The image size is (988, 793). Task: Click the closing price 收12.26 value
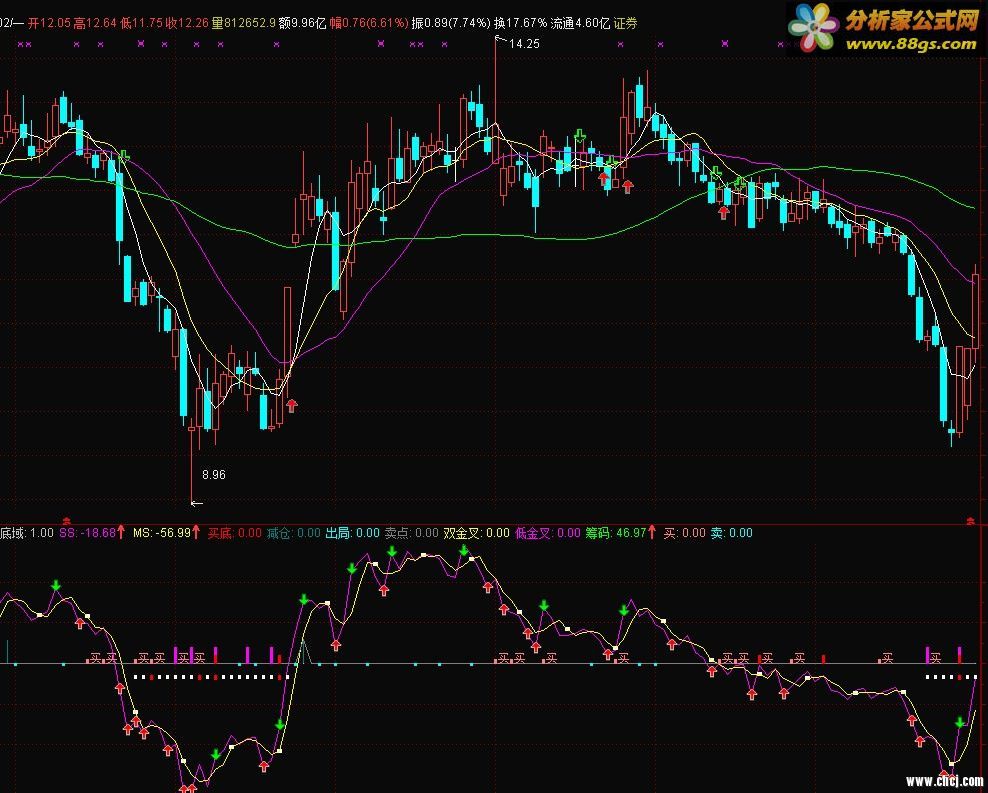(187, 24)
